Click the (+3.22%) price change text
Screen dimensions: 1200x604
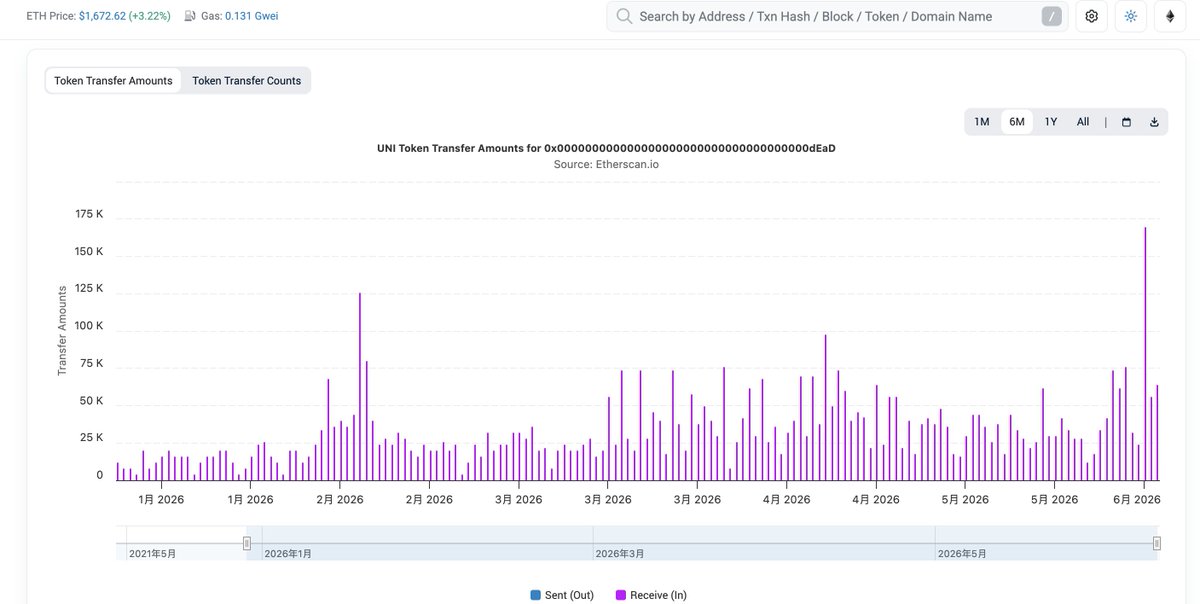point(147,16)
